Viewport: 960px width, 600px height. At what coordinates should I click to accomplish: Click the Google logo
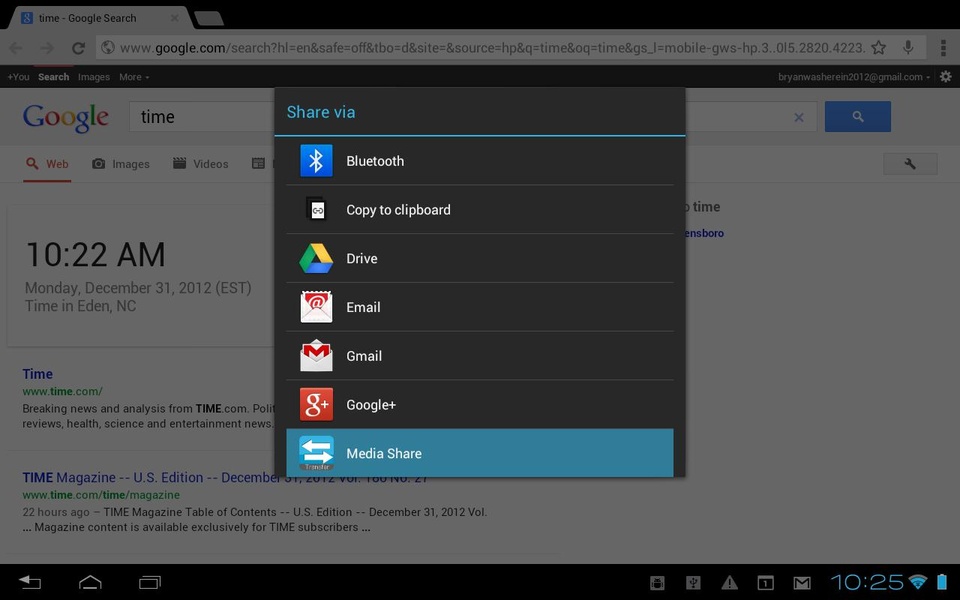coord(66,118)
